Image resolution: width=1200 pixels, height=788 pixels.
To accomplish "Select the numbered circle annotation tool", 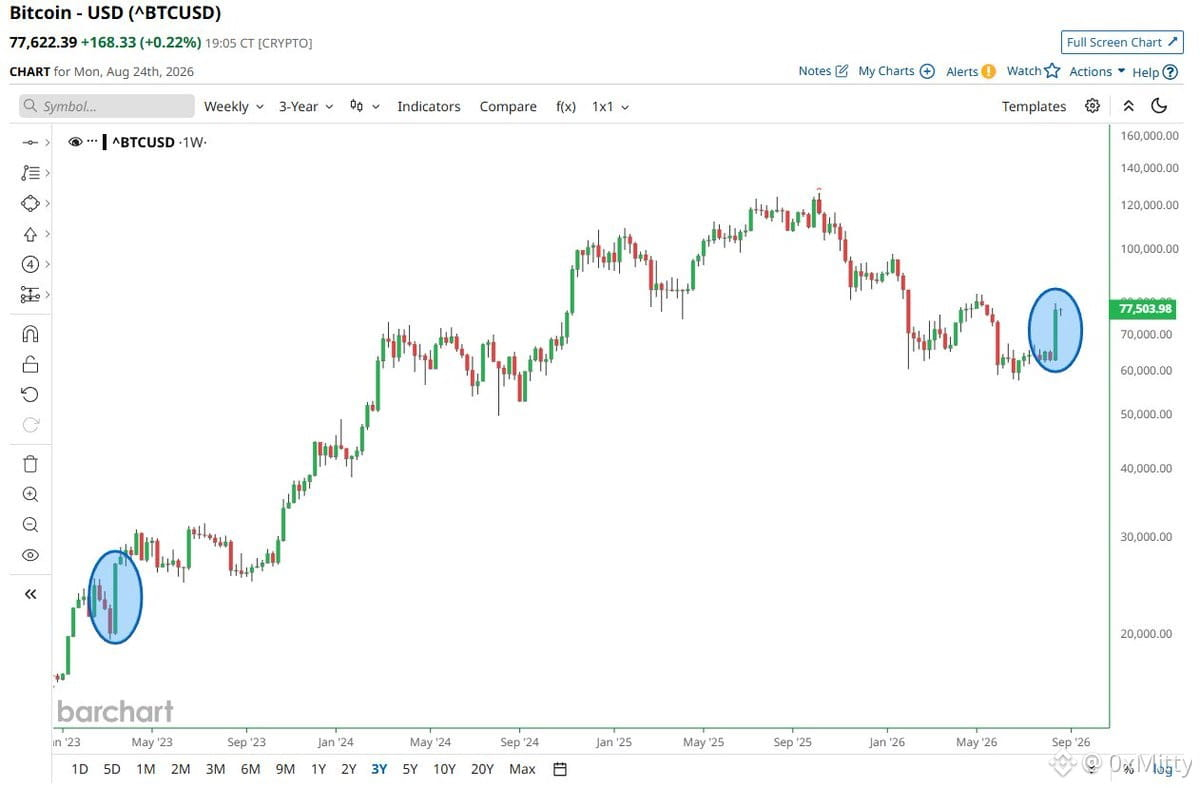I will tap(30, 264).
